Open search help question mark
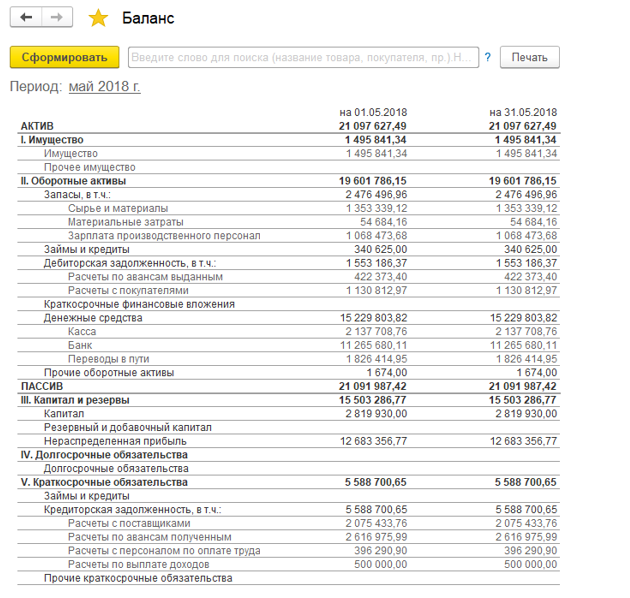 coord(488,58)
